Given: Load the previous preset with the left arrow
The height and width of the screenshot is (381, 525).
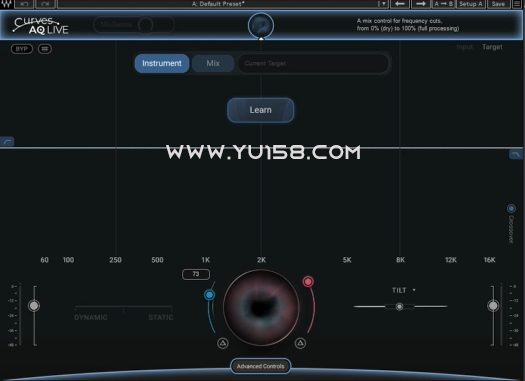Looking at the screenshot, I should (400, 4).
